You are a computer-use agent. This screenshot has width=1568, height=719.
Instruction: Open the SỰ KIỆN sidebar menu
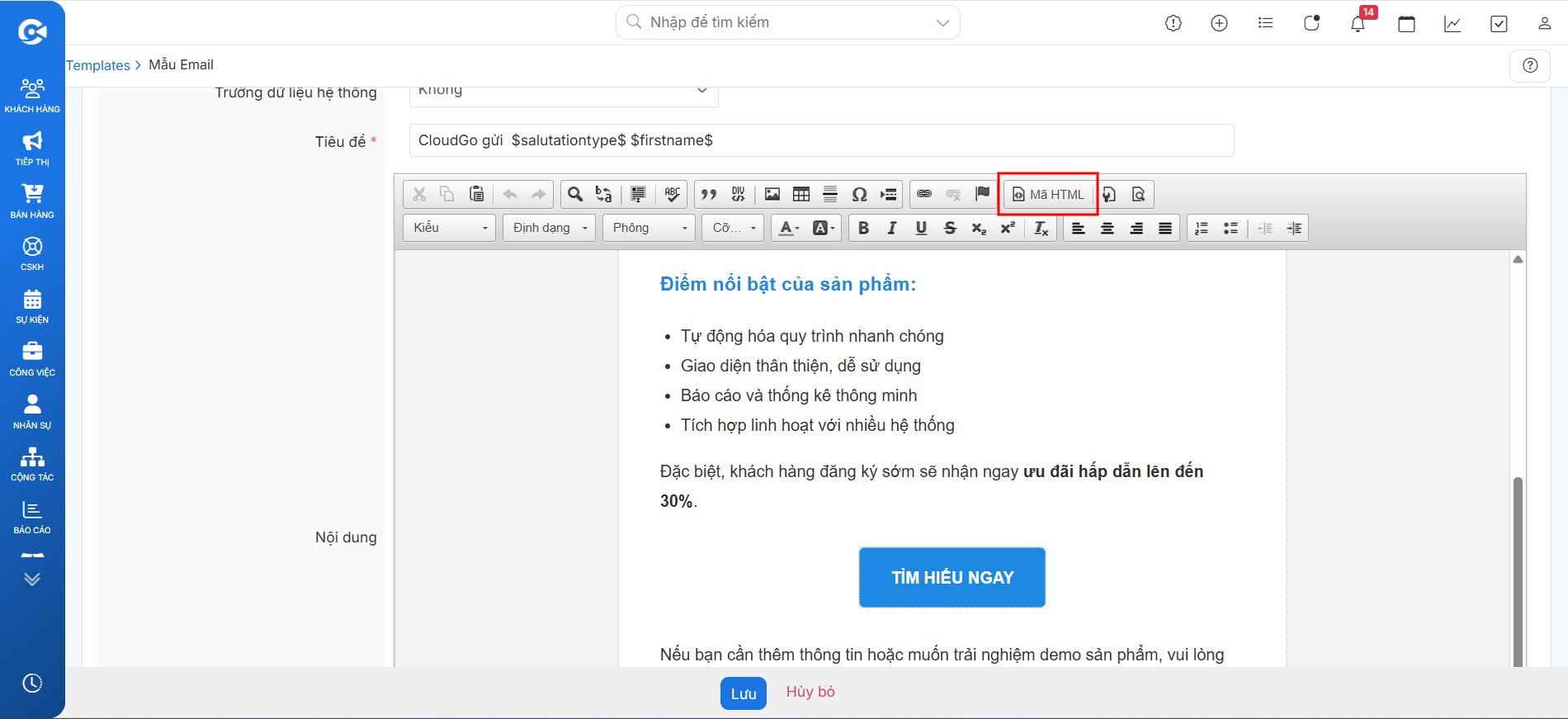point(32,306)
